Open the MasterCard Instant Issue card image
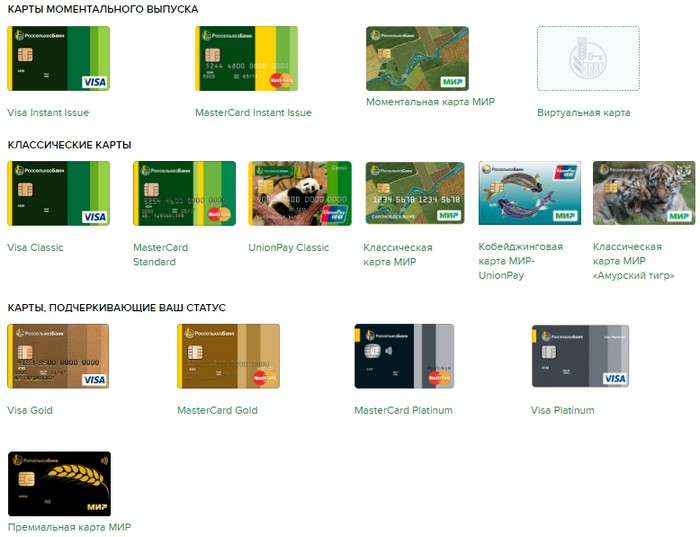700x537 pixels. point(246,58)
